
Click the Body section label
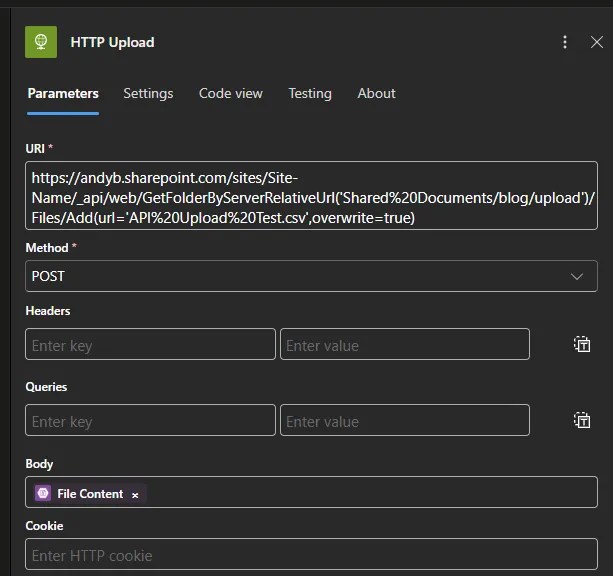[x=39, y=464]
